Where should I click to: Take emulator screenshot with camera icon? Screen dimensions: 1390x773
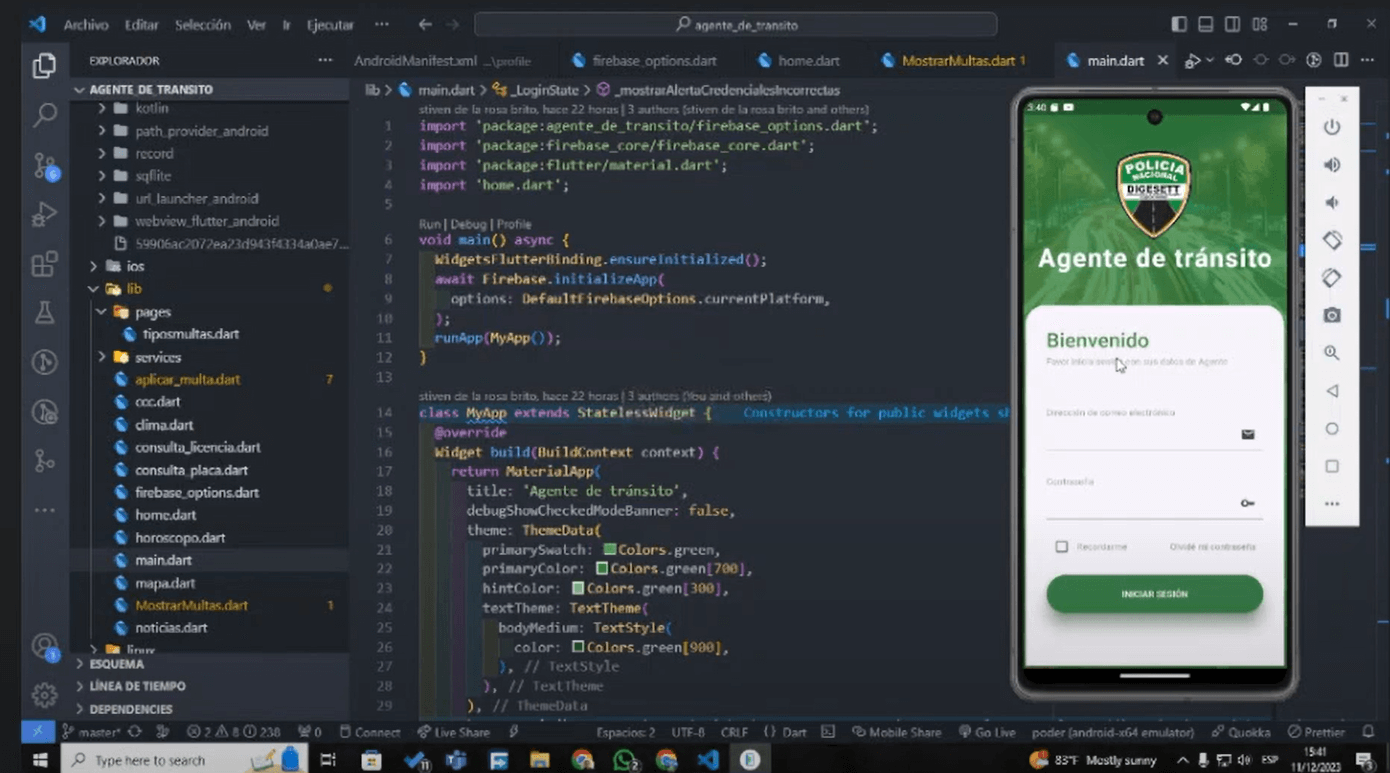(1332, 315)
